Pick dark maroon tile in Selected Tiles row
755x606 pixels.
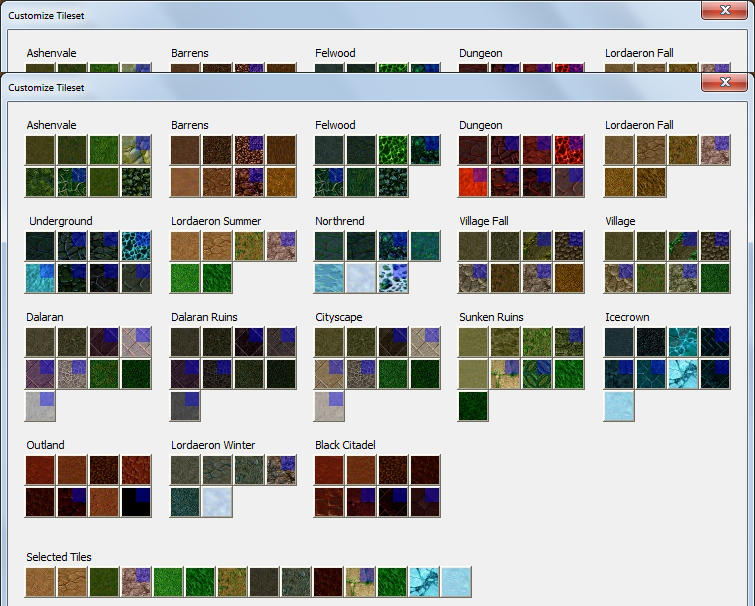(x=328, y=582)
